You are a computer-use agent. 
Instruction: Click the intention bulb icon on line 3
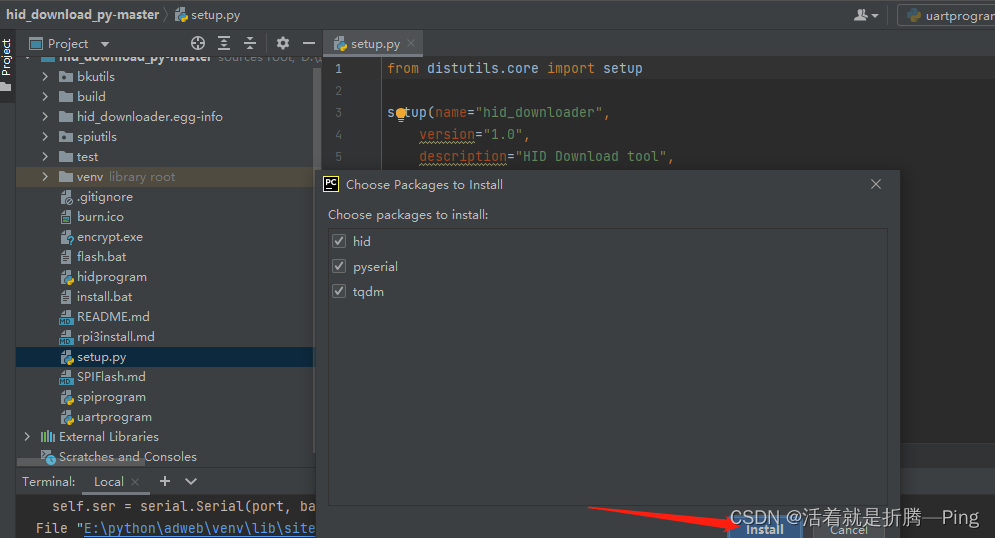[x=400, y=114]
